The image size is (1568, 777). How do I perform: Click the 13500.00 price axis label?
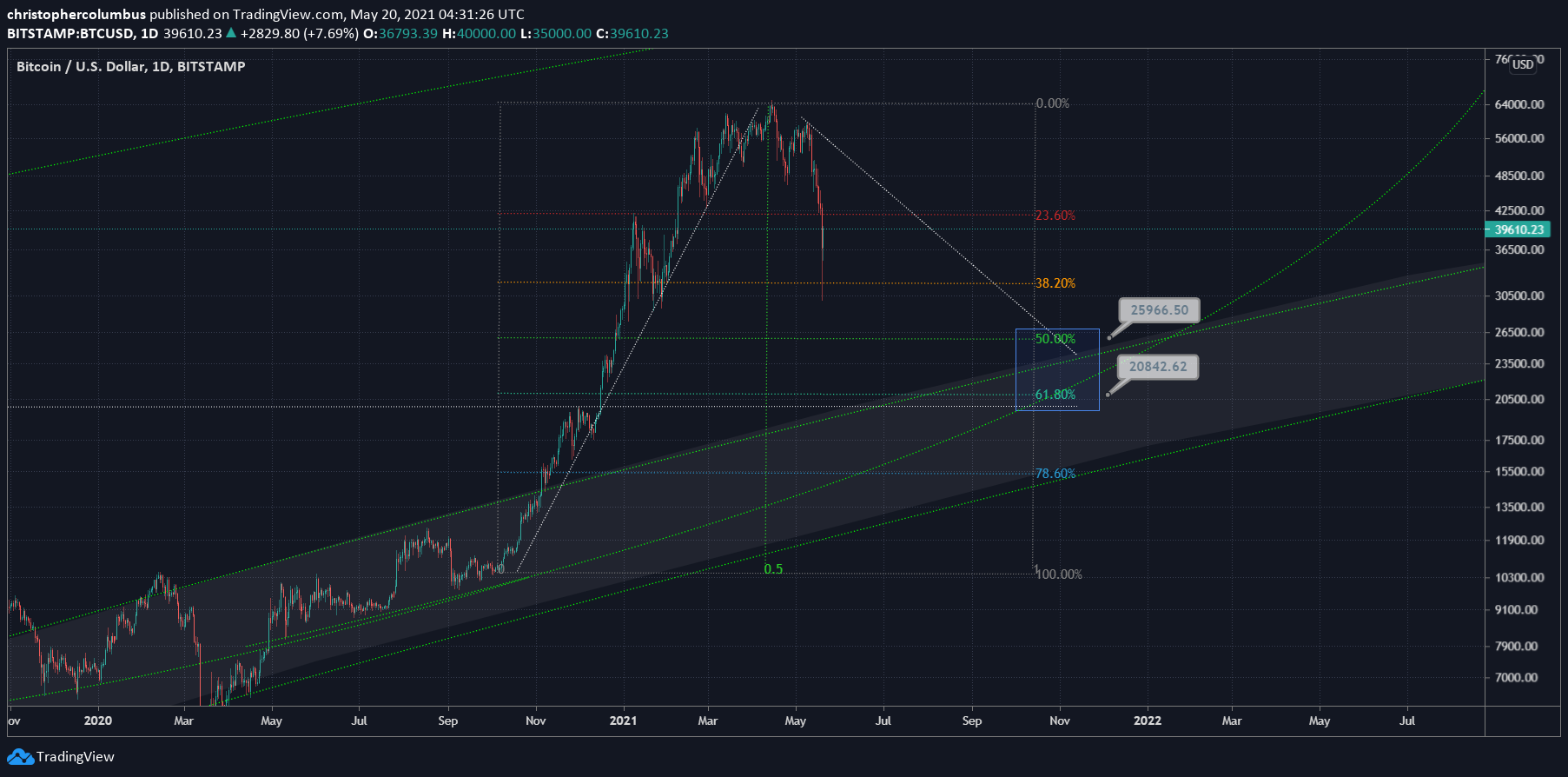[x=1518, y=507]
